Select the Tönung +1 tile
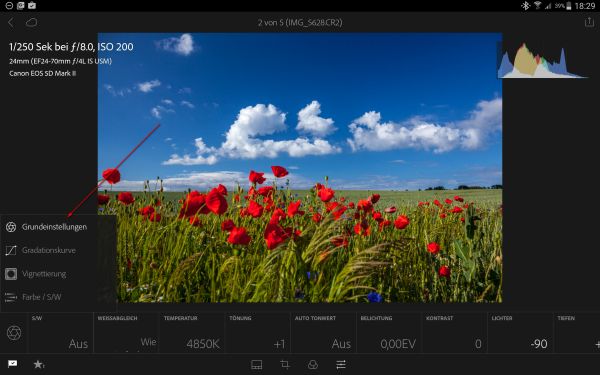The image size is (600, 375). point(258,333)
